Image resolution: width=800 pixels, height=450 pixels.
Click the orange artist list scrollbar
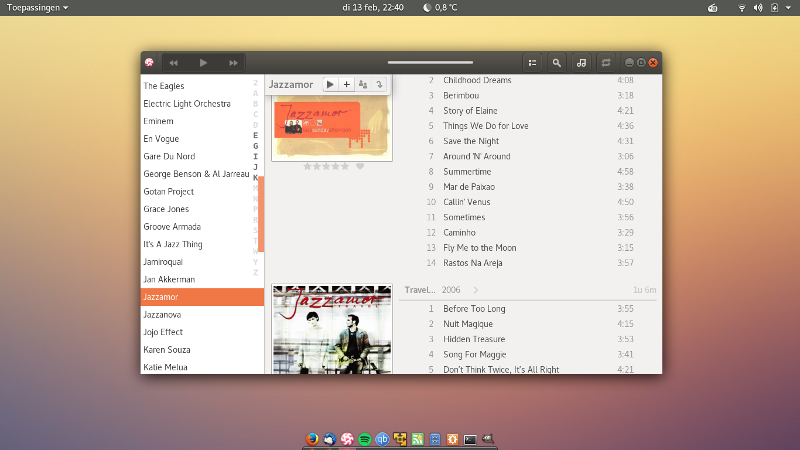click(x=261, y=214)
